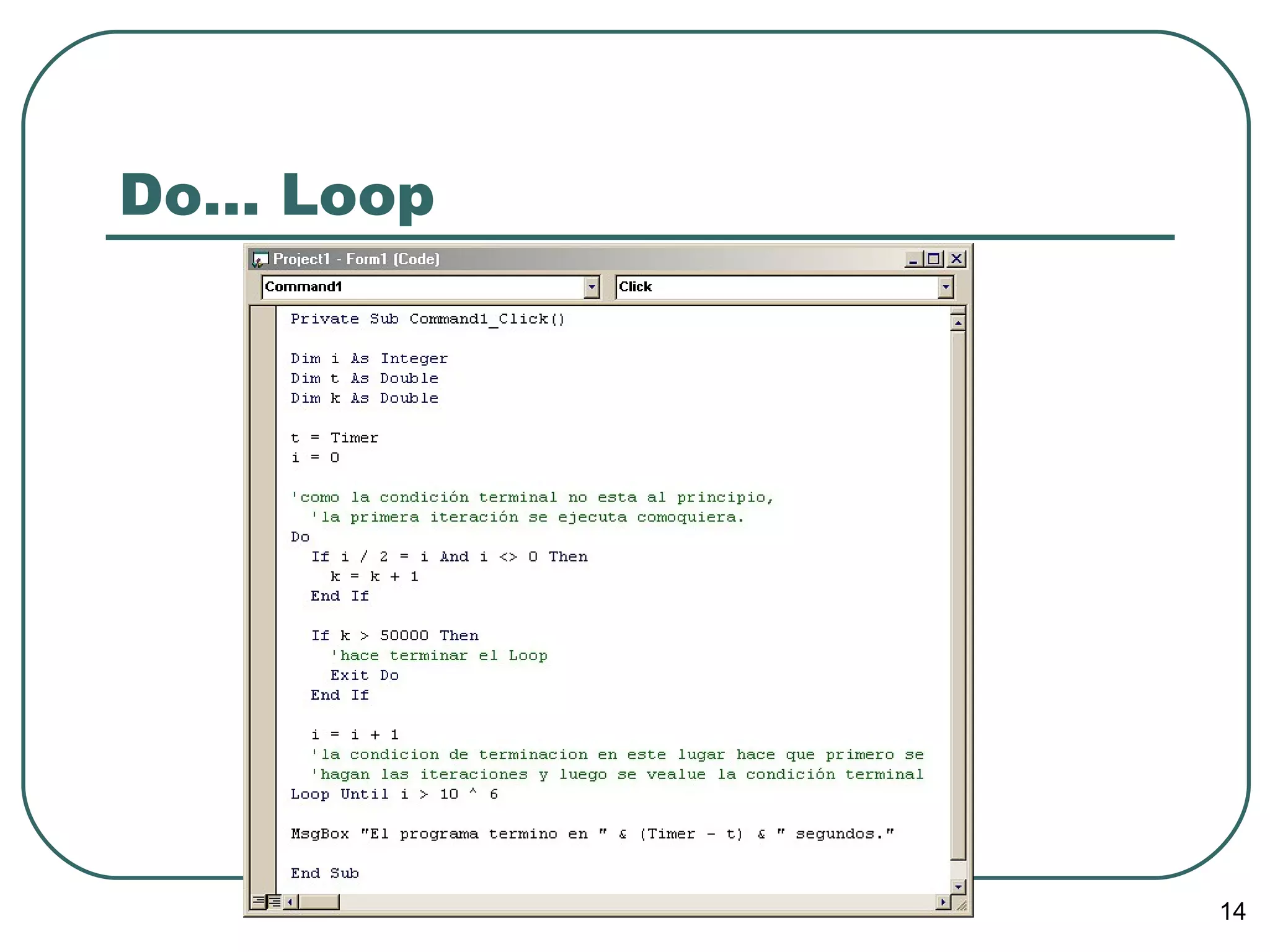This screenshot has width=1270, height=952.
Task: Click the horizontal scrollbar left arrow
Action: click(290, 902)
